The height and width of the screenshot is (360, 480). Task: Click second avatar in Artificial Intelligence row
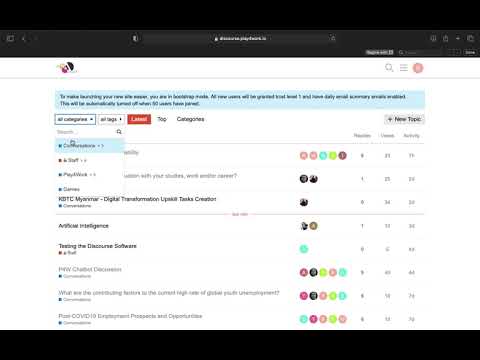click(x=313, y=226)
